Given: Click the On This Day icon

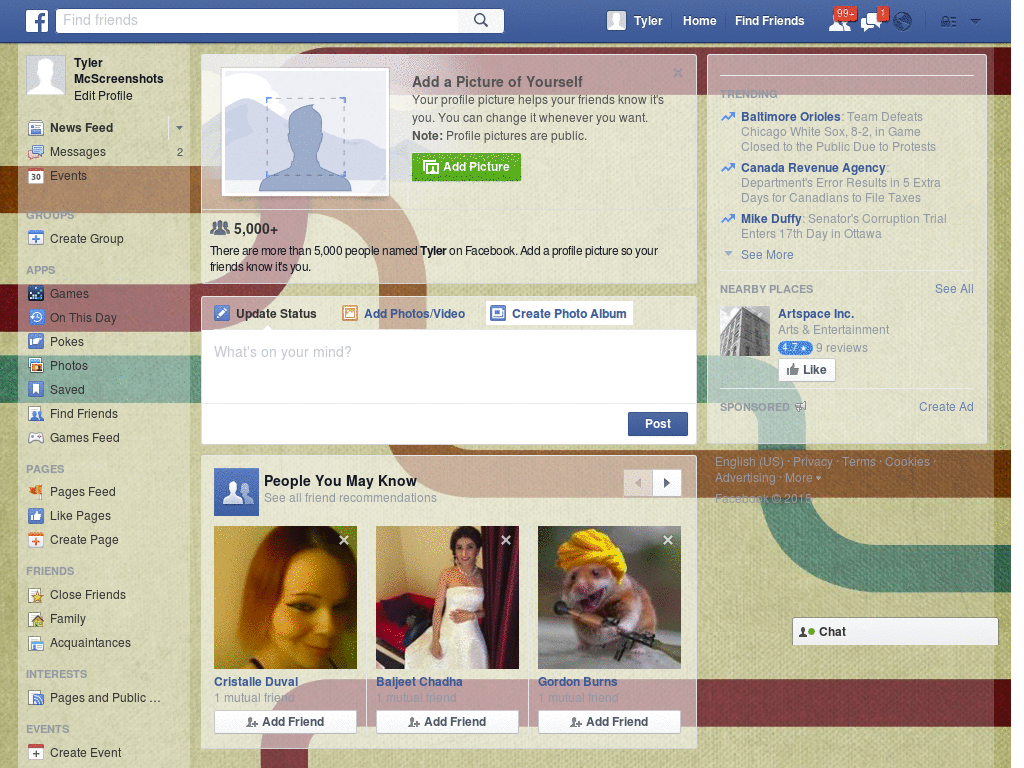Looking at the screenshot, I should point(36,318).
